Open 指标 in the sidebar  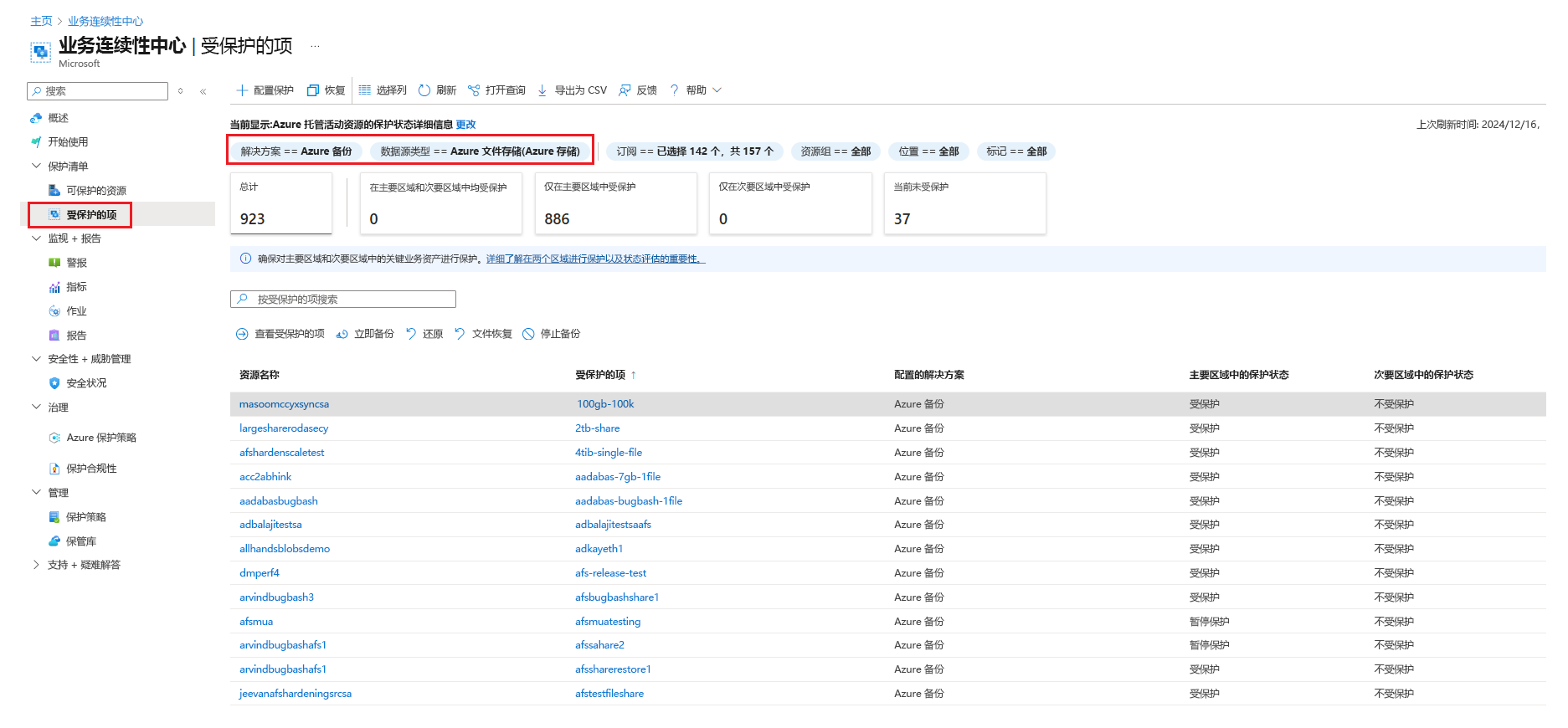tap(76, 287)
